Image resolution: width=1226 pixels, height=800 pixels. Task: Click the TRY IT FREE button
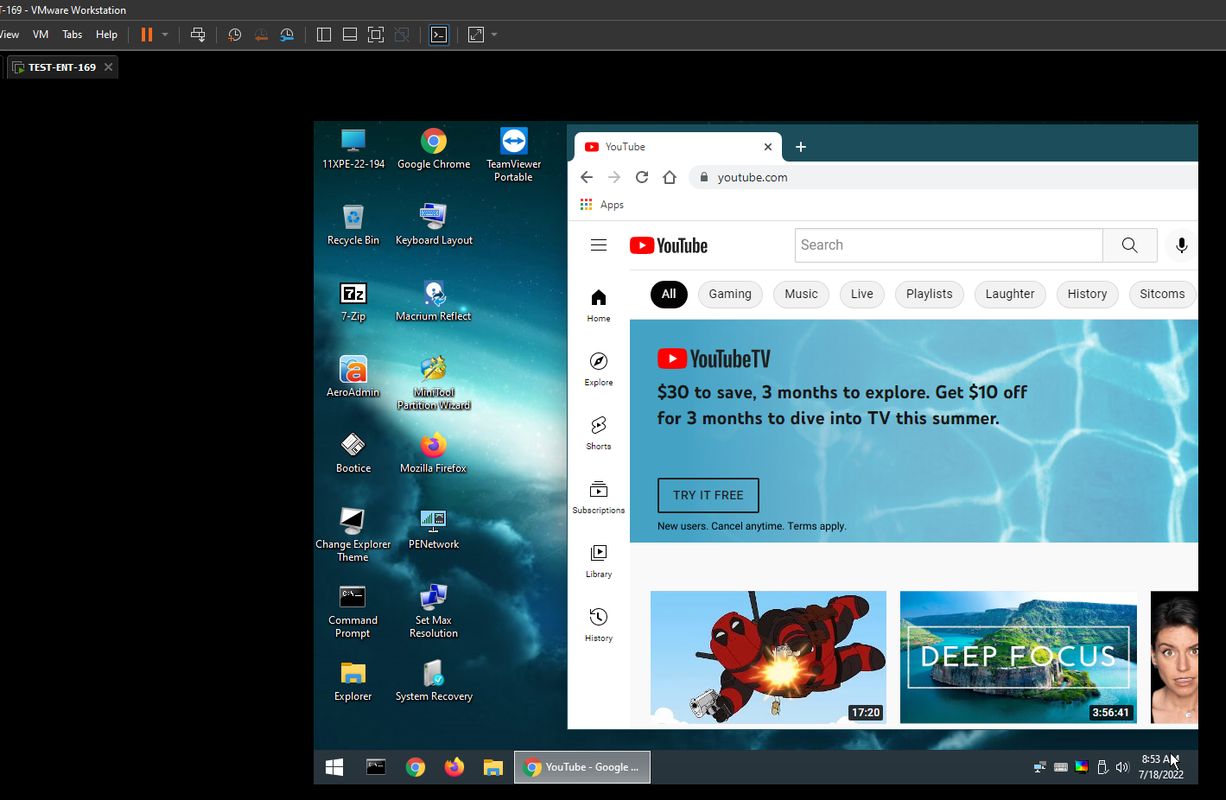coord(708,495)
